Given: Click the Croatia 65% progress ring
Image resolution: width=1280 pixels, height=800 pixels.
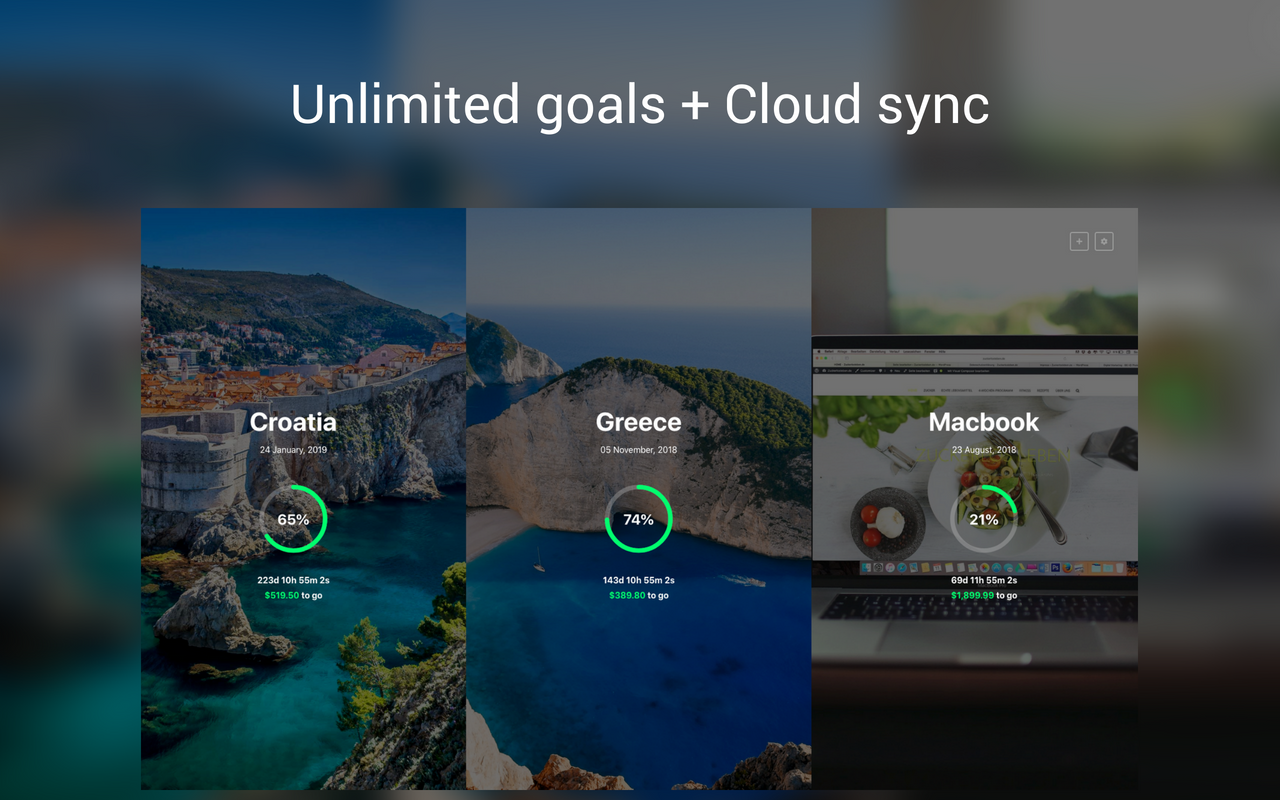Looking at the screenshot, I should coord(293,519).
